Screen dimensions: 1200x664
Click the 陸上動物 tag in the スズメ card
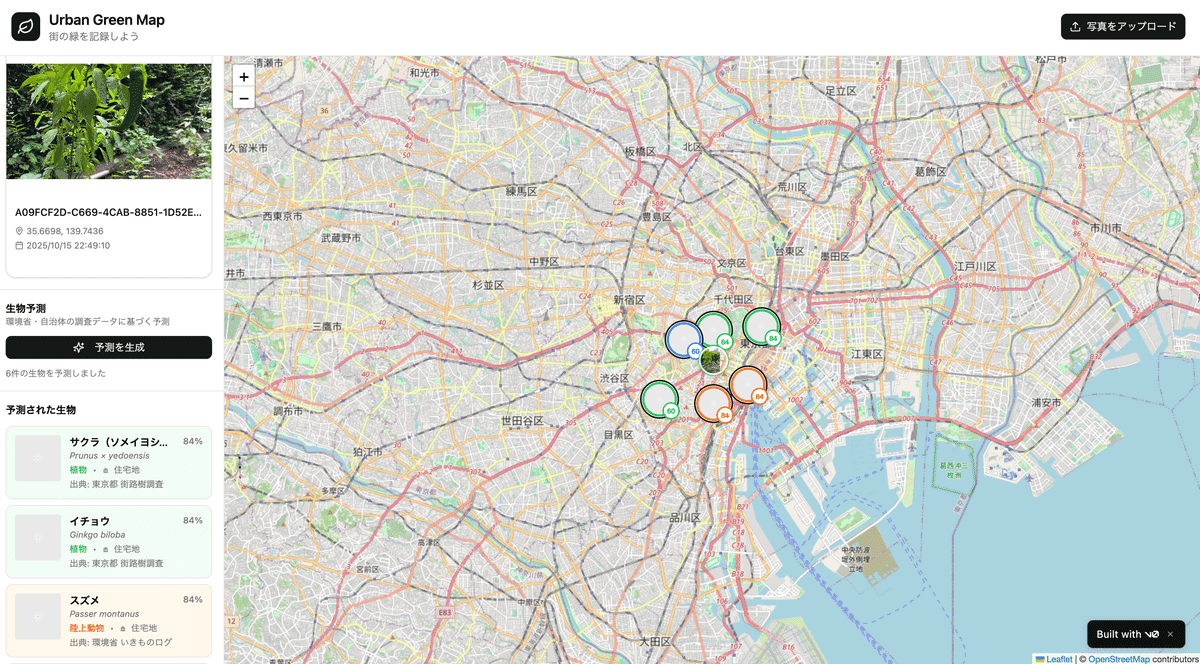[87, 628]
